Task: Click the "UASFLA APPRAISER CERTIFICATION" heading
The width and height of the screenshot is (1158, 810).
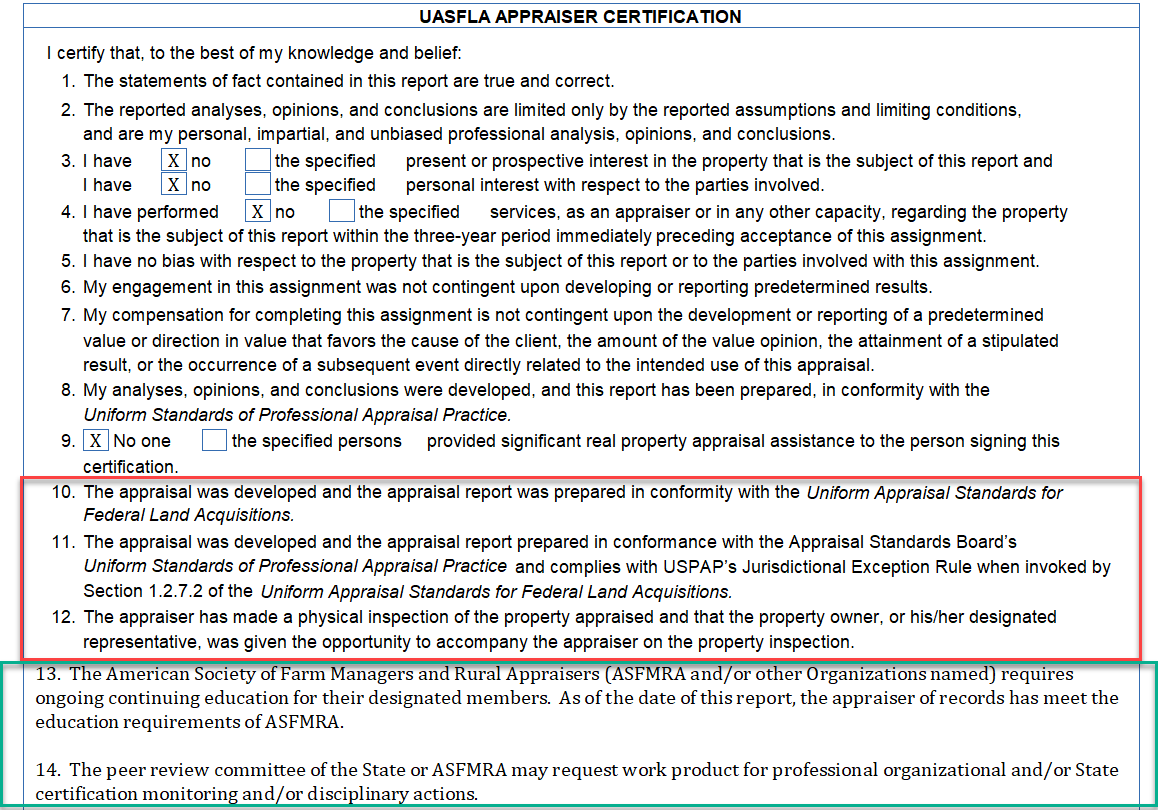Action: point(579,17)
